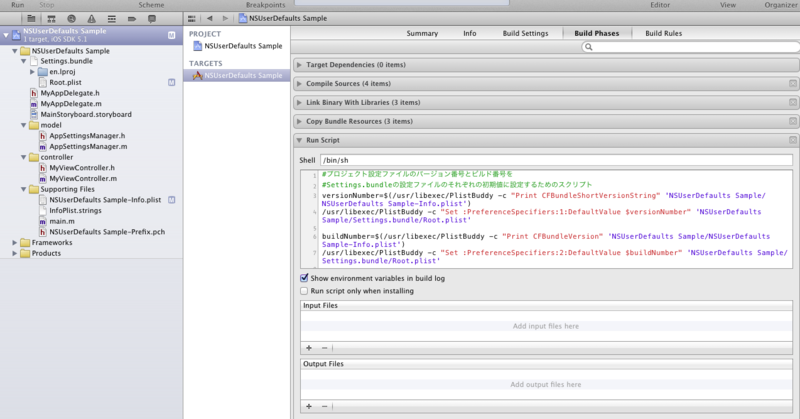The image size is (800, 419).
Task: Open the Project navigator folder icon
Action: point(31,19)
